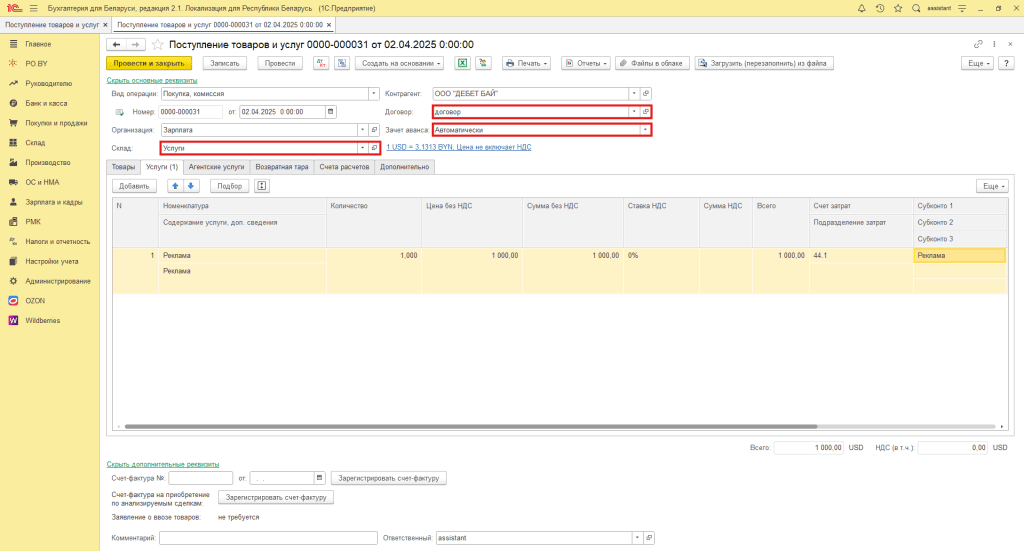Switch to the Товары tab
Viewport: 1024px width, 551px height.
[123, 167]
